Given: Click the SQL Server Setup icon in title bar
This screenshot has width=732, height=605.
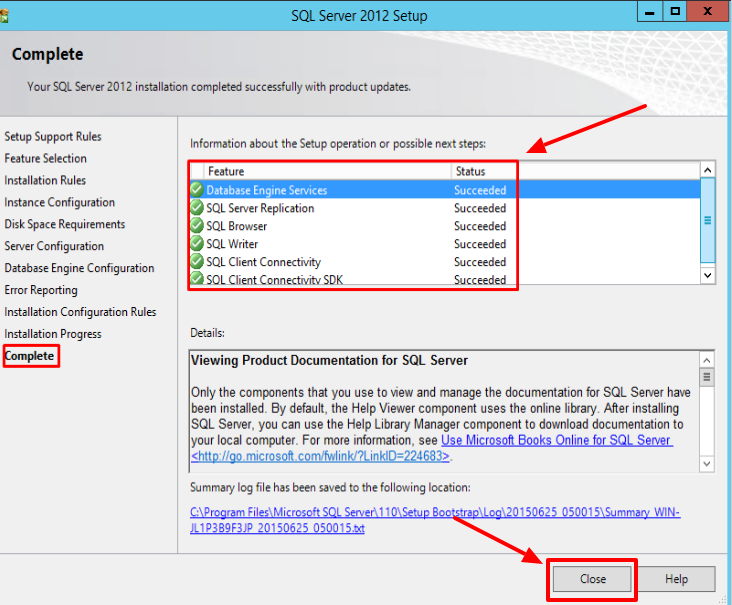Looking at the screenshot, I should 4,16.
